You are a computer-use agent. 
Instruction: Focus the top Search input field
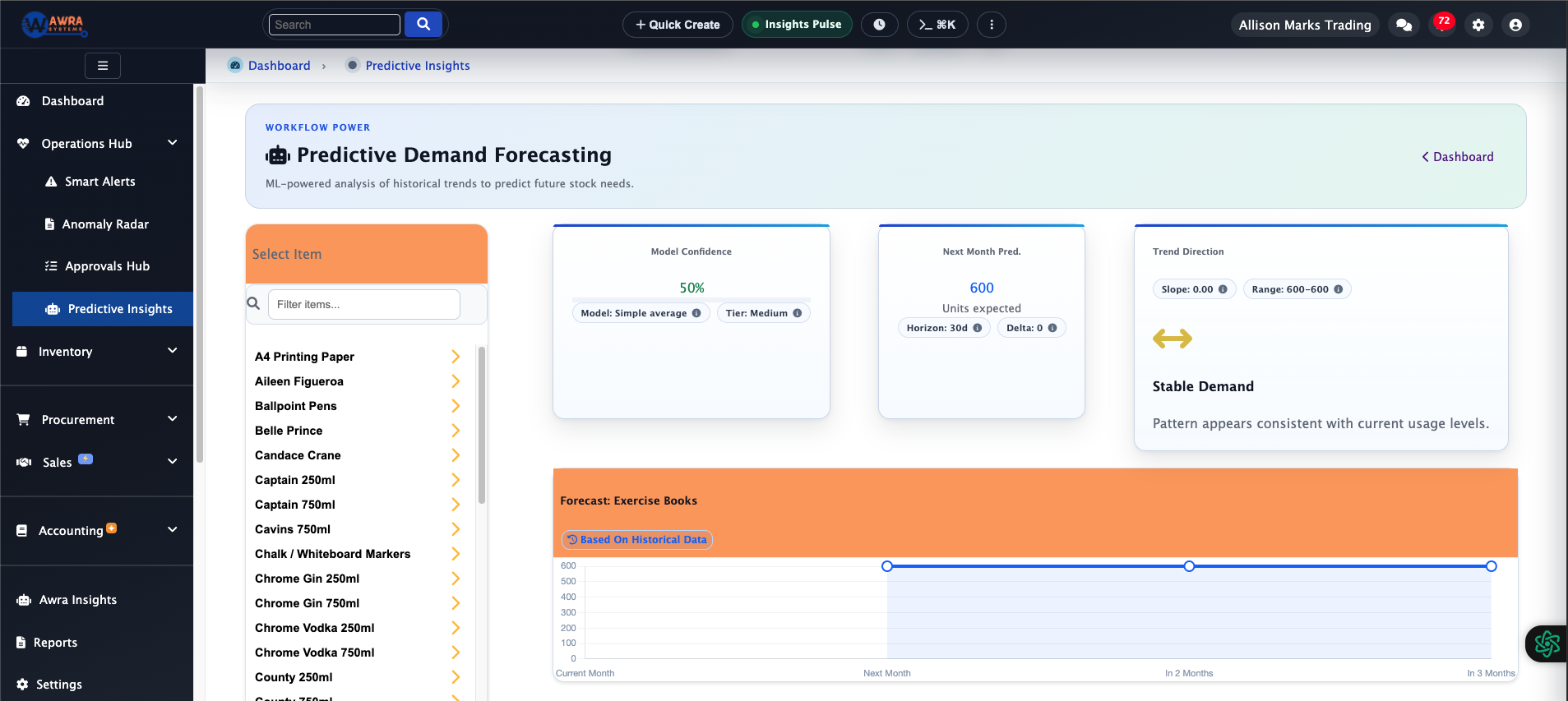tap(335, 25)
